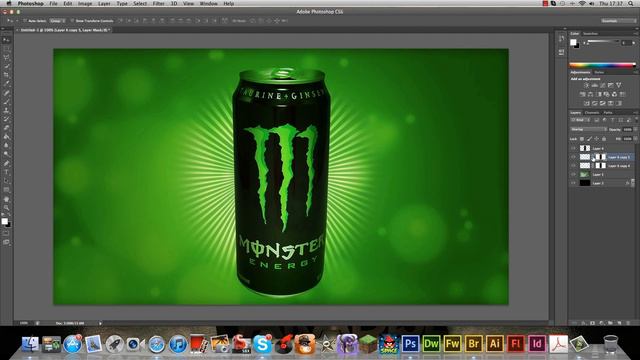Click the status bar zoom percentage field

click(24, 323)
